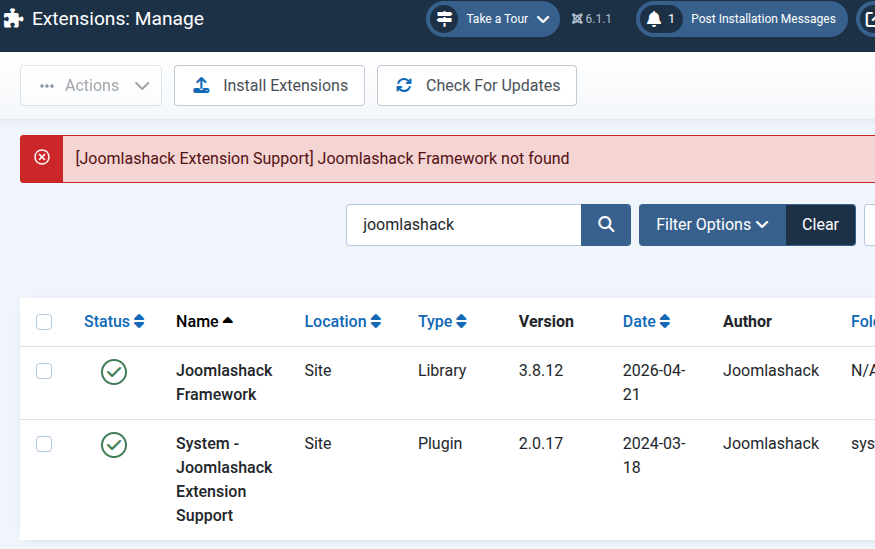The height and width of the screenshot is (549, 875).
Task: Toggle enabled status of Joomlashack Extension Support plugin
Action: click(114, 445)
